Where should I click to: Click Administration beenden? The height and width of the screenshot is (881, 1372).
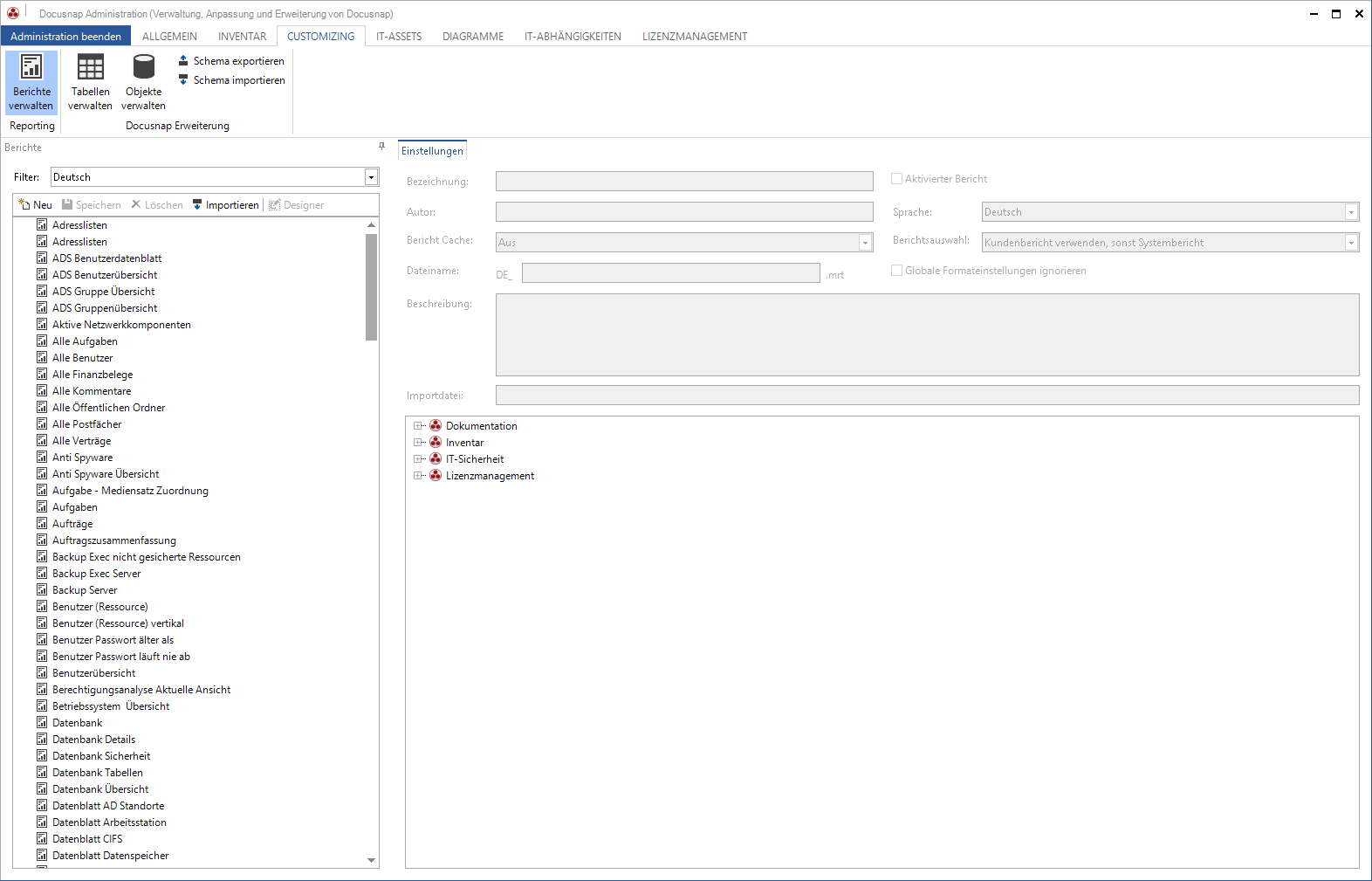(66, 37)
